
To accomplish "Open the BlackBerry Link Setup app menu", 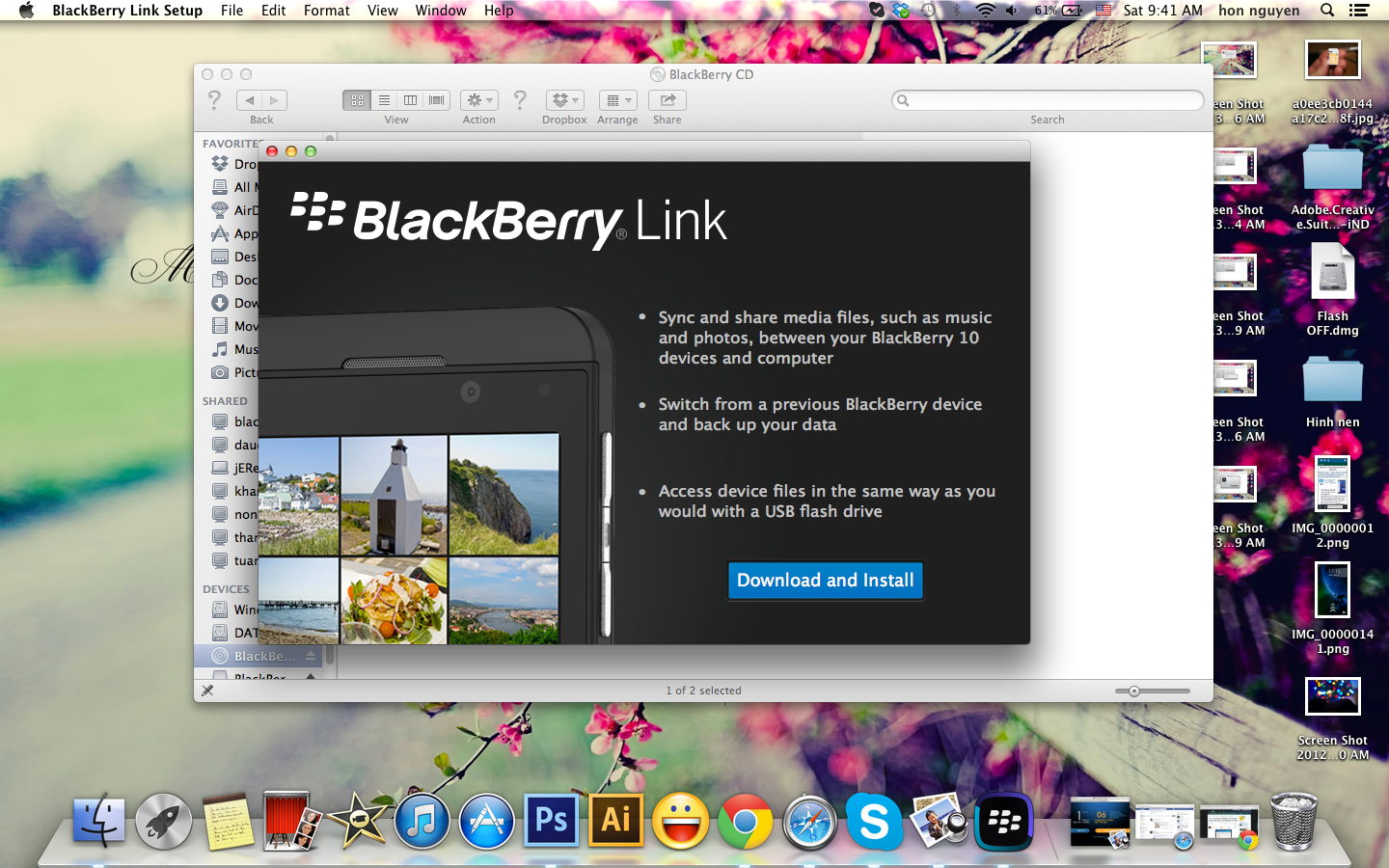I will (x=127, y=11).
